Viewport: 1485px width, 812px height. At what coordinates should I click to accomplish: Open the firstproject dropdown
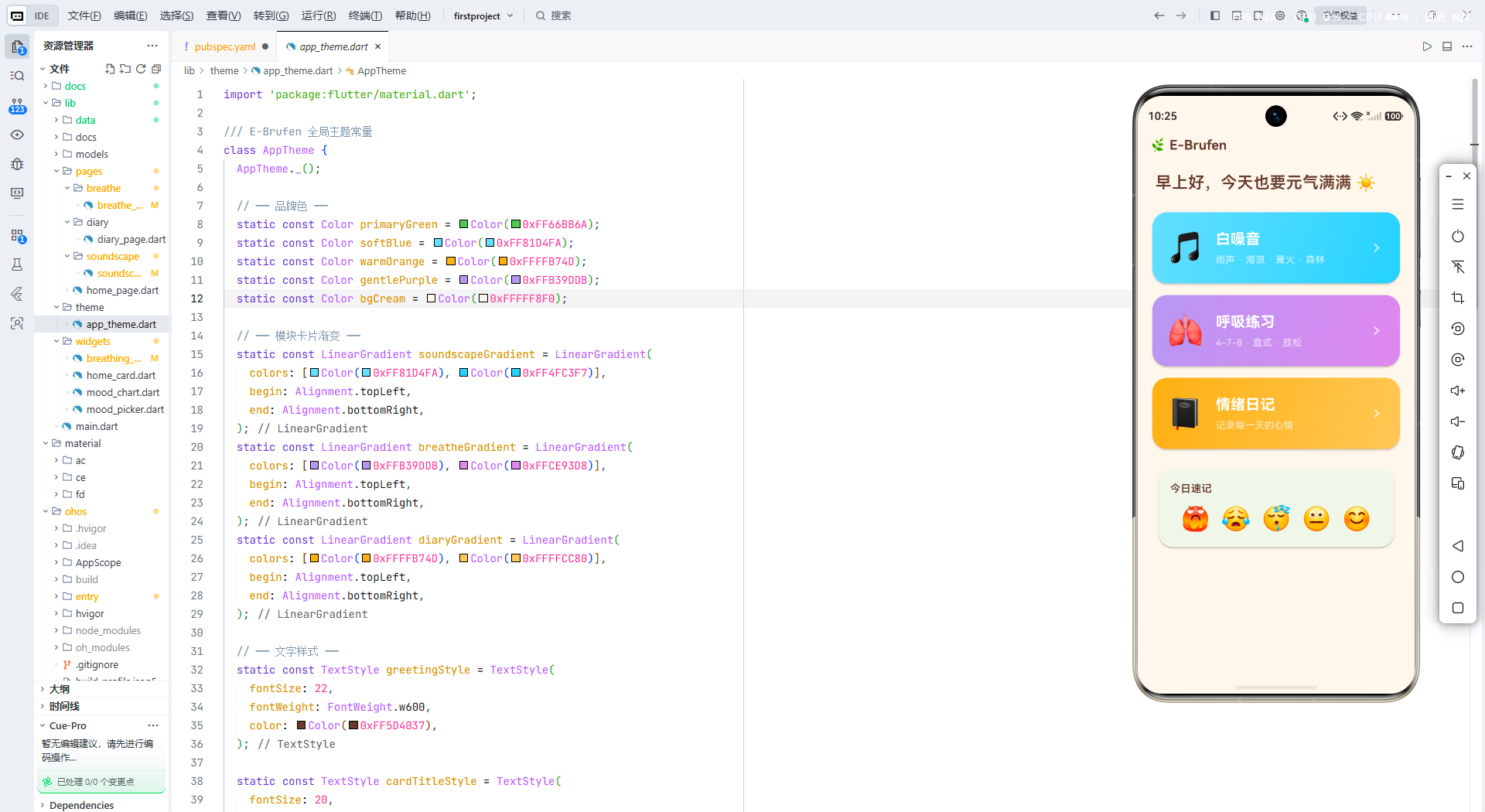pos(483,15)
